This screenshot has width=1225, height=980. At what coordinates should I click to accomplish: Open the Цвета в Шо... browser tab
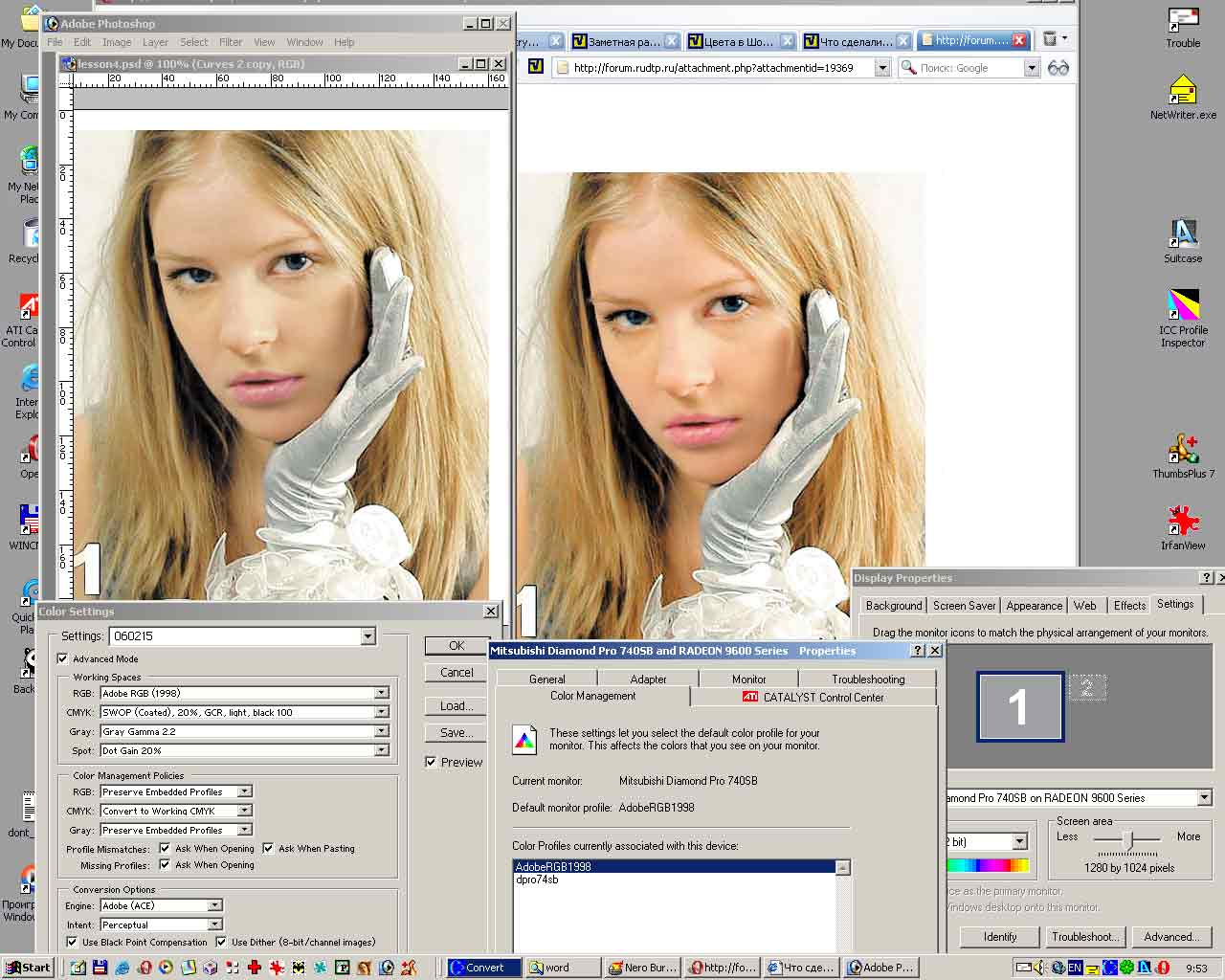(740, 41)
